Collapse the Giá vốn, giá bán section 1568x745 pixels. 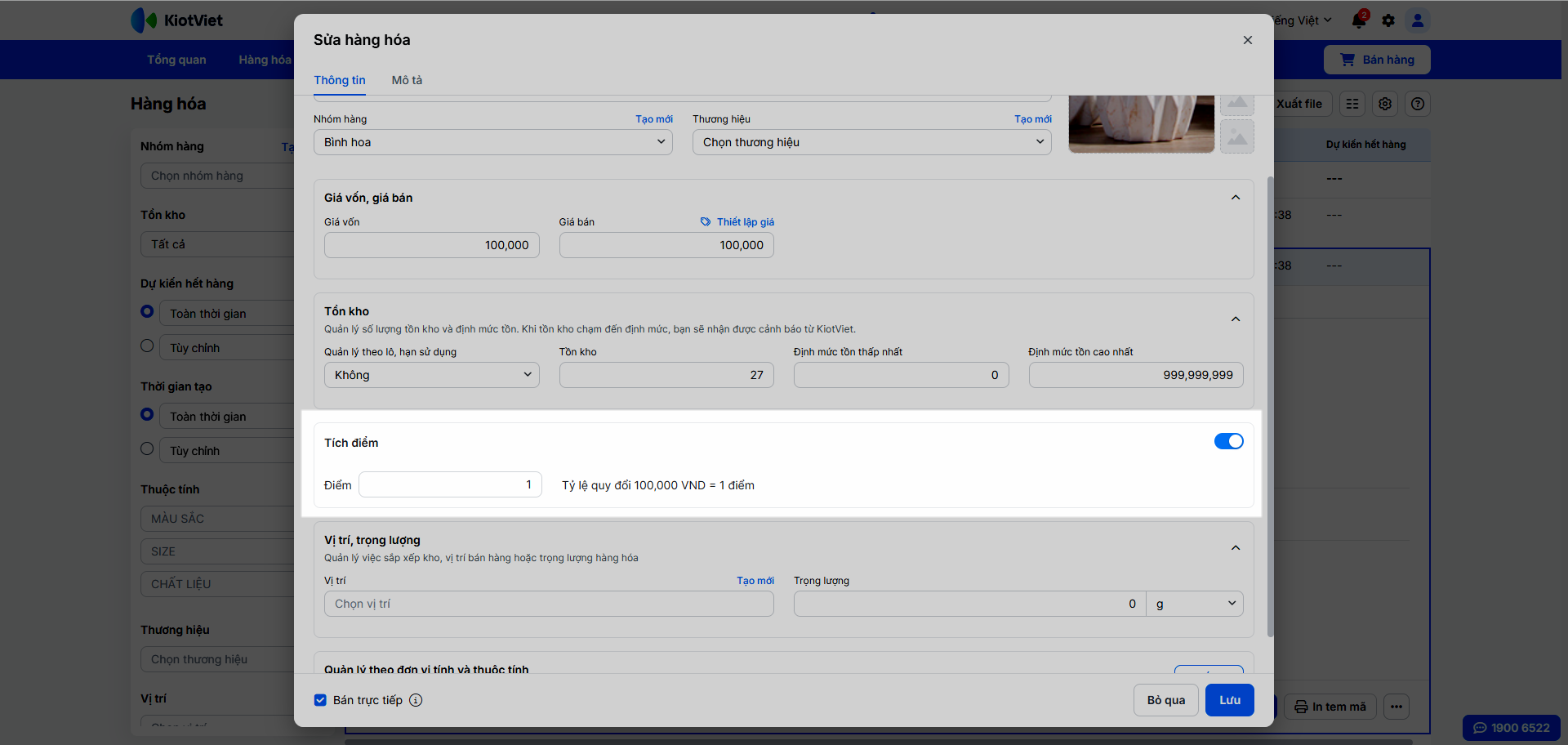pos(1236,198)
